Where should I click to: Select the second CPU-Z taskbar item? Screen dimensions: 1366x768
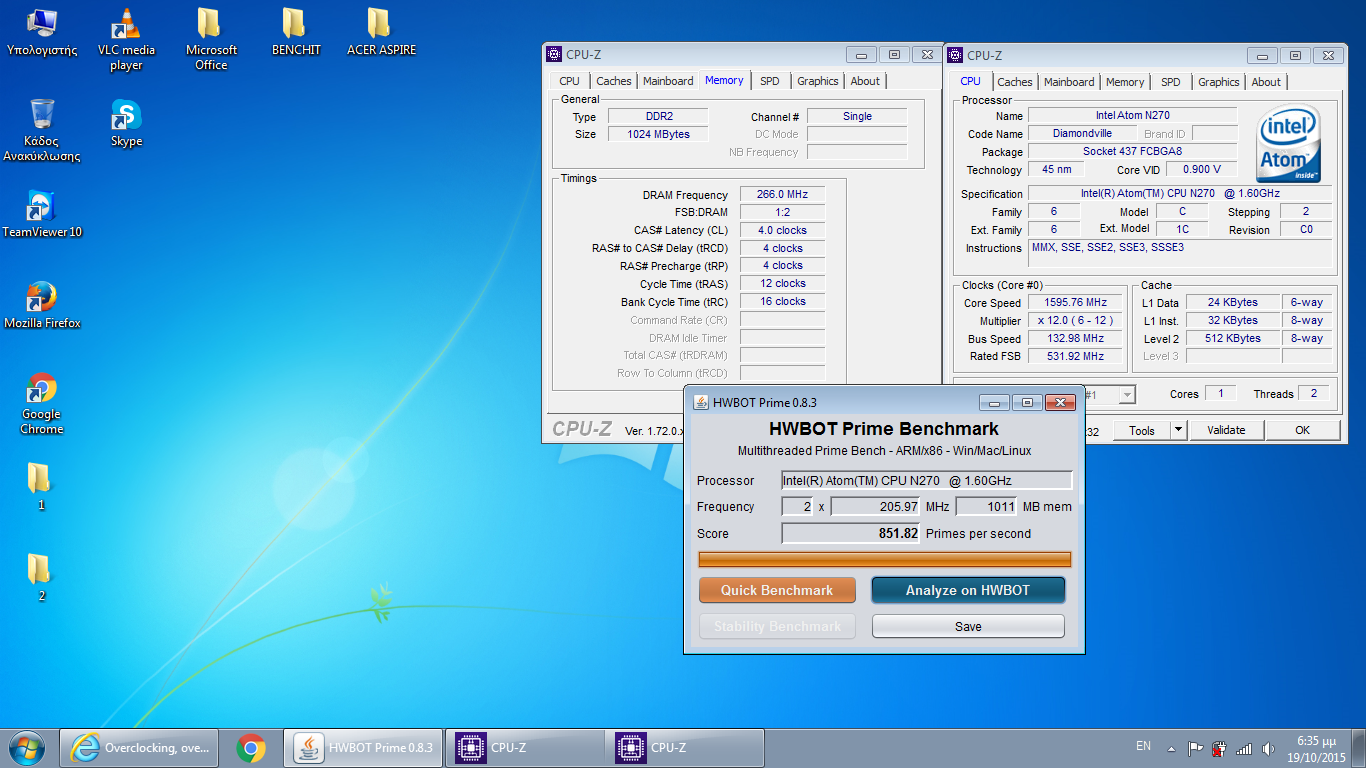tap(684, 748)
